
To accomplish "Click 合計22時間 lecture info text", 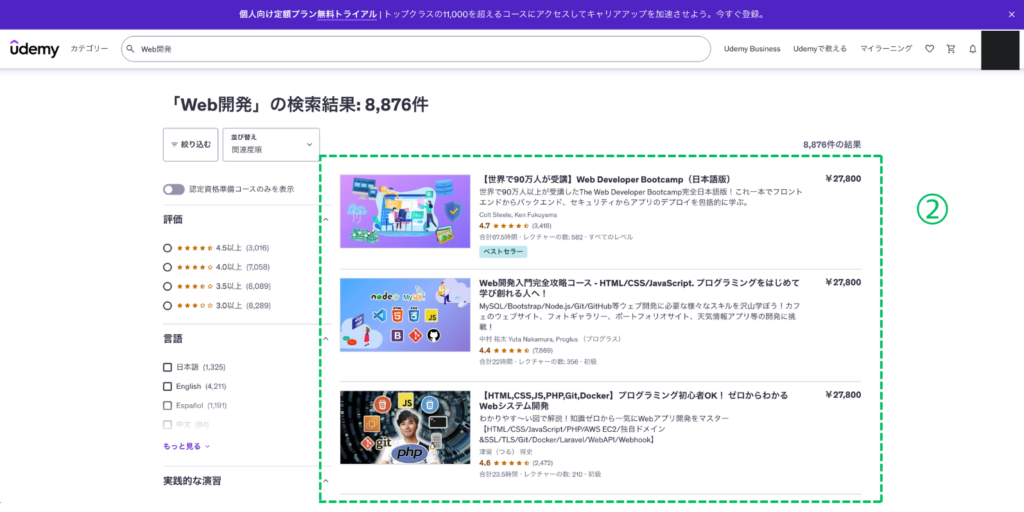I will click(537, 361).
